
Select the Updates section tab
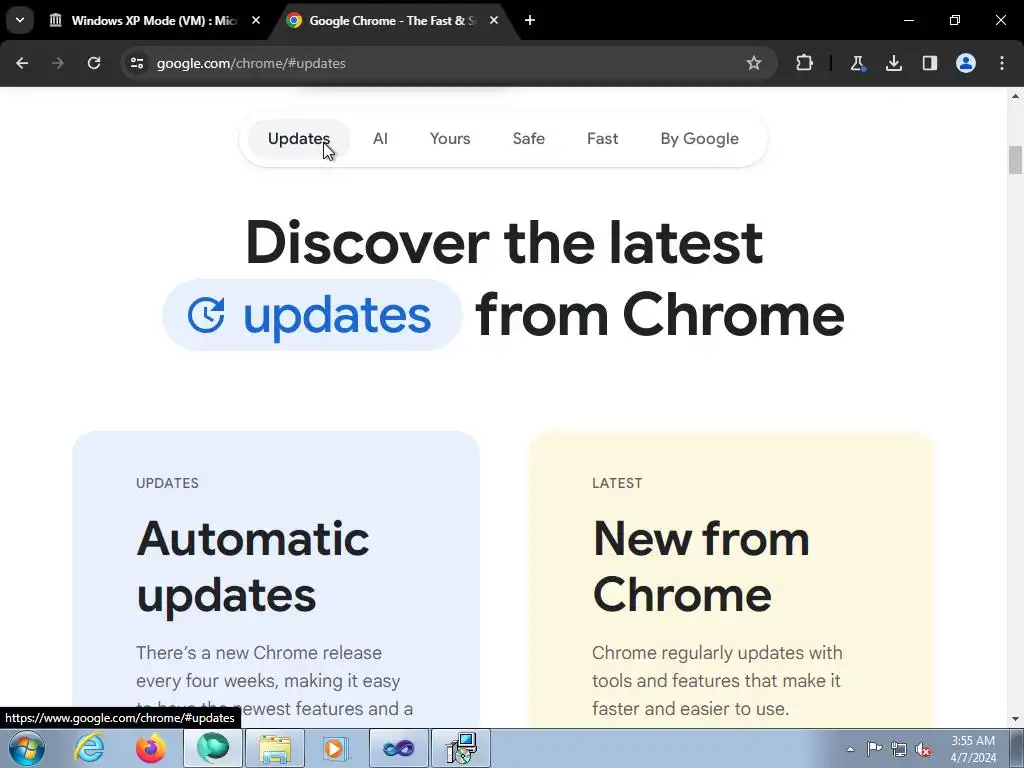coord(299,139)
